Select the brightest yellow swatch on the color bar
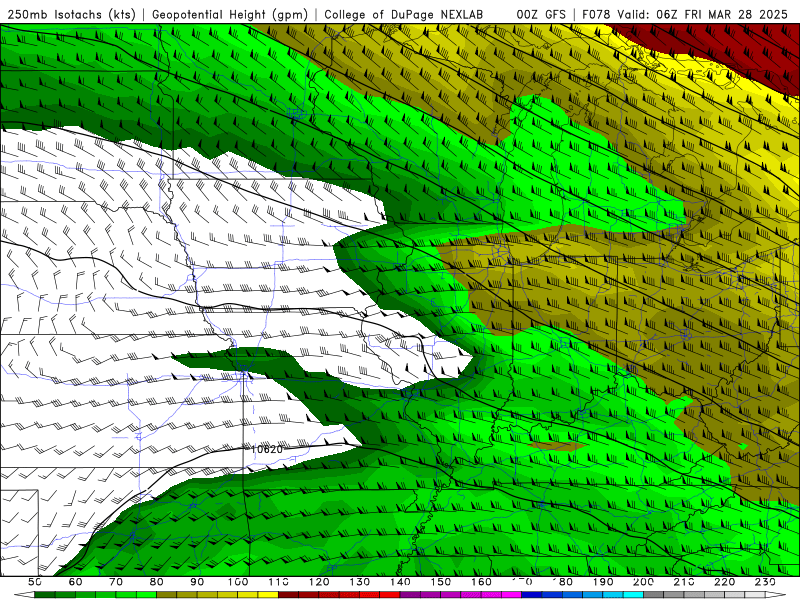The width and height of the screenshot is (800, 600). (268, 594)
